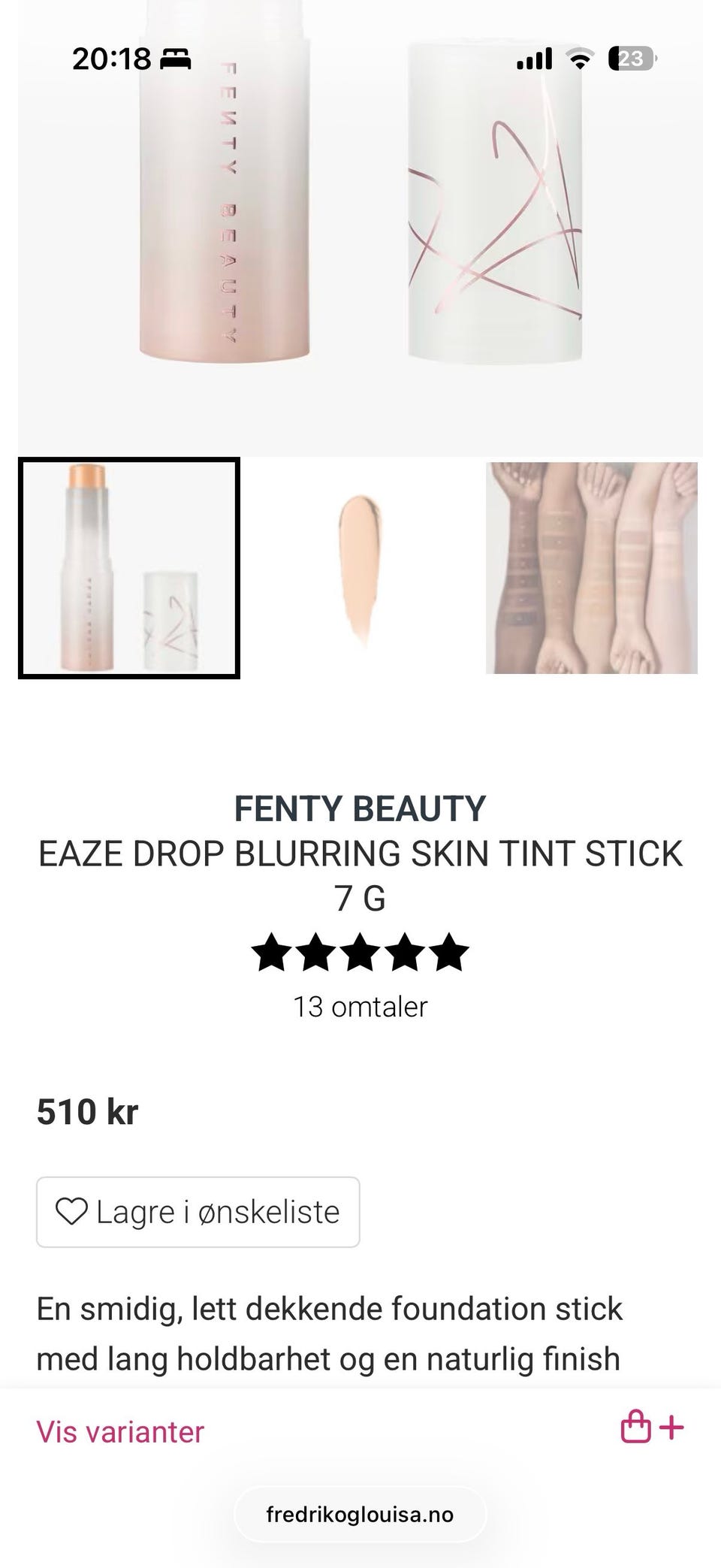
Task: Click the Eaze Drop Blurring Skin Tint title
Action: pos(360,876)
